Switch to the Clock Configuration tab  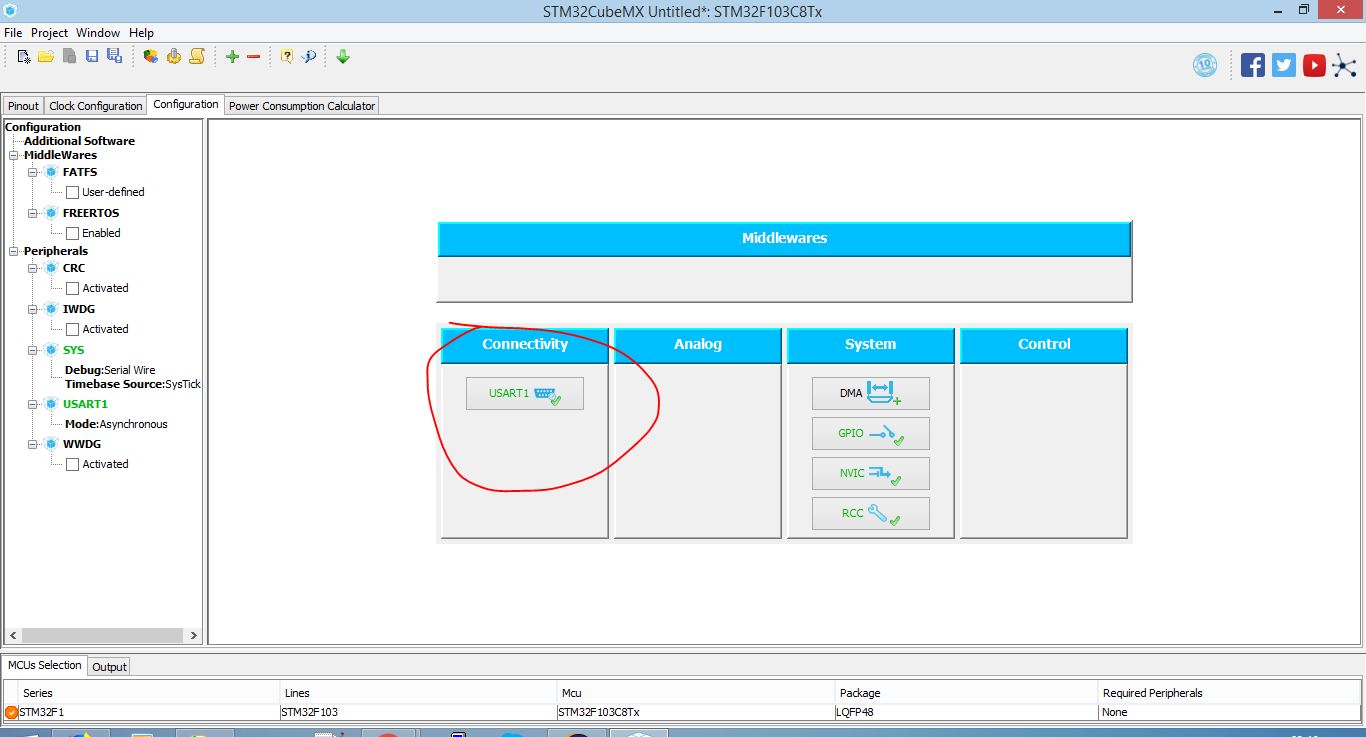(96, 106)
